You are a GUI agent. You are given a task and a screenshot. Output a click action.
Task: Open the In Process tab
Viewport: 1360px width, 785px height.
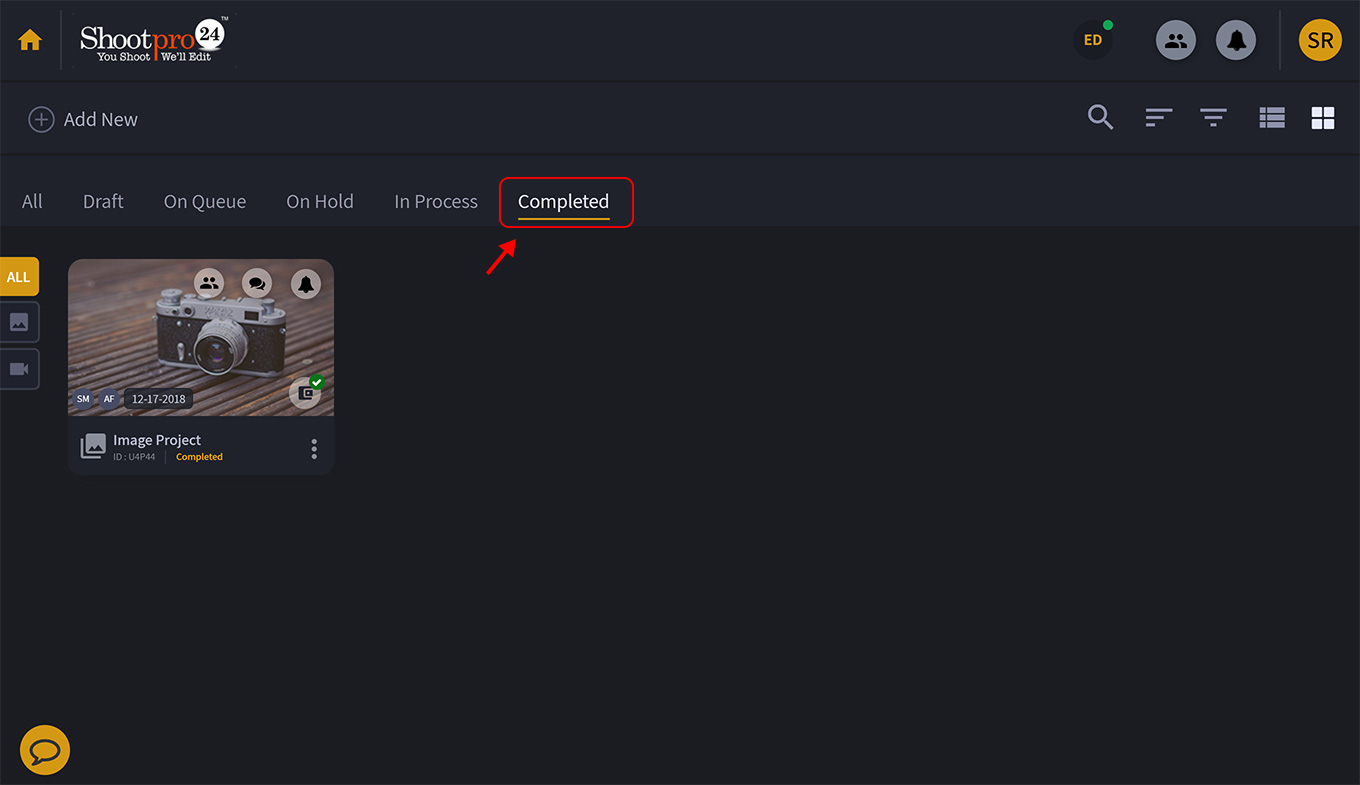click(436, 201)
